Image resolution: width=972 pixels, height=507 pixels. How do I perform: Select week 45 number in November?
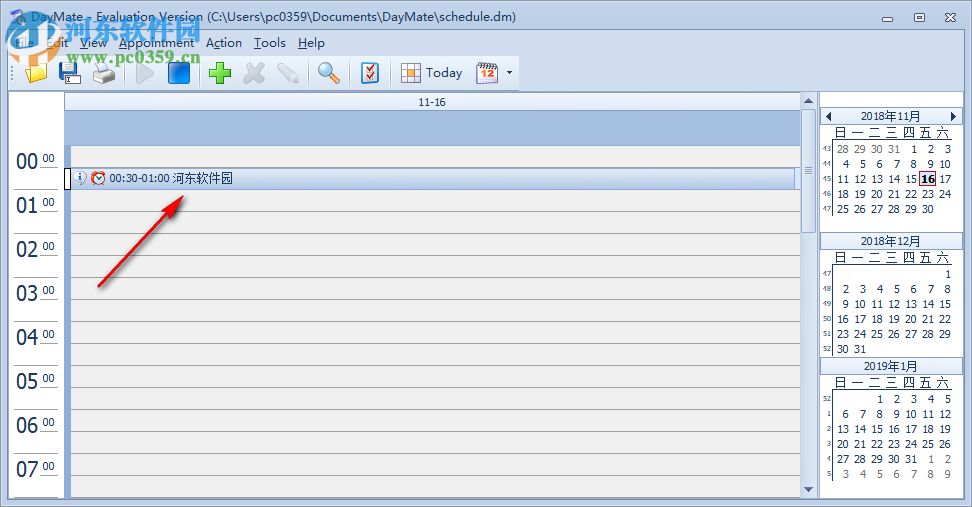click(x=826, y=179)
